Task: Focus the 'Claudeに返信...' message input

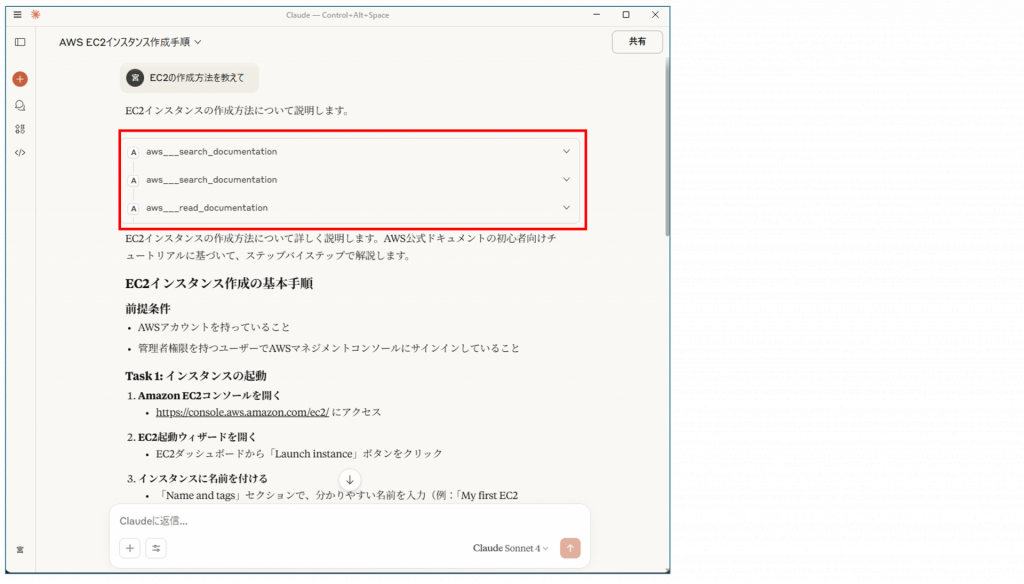Action: click(340, 521)
